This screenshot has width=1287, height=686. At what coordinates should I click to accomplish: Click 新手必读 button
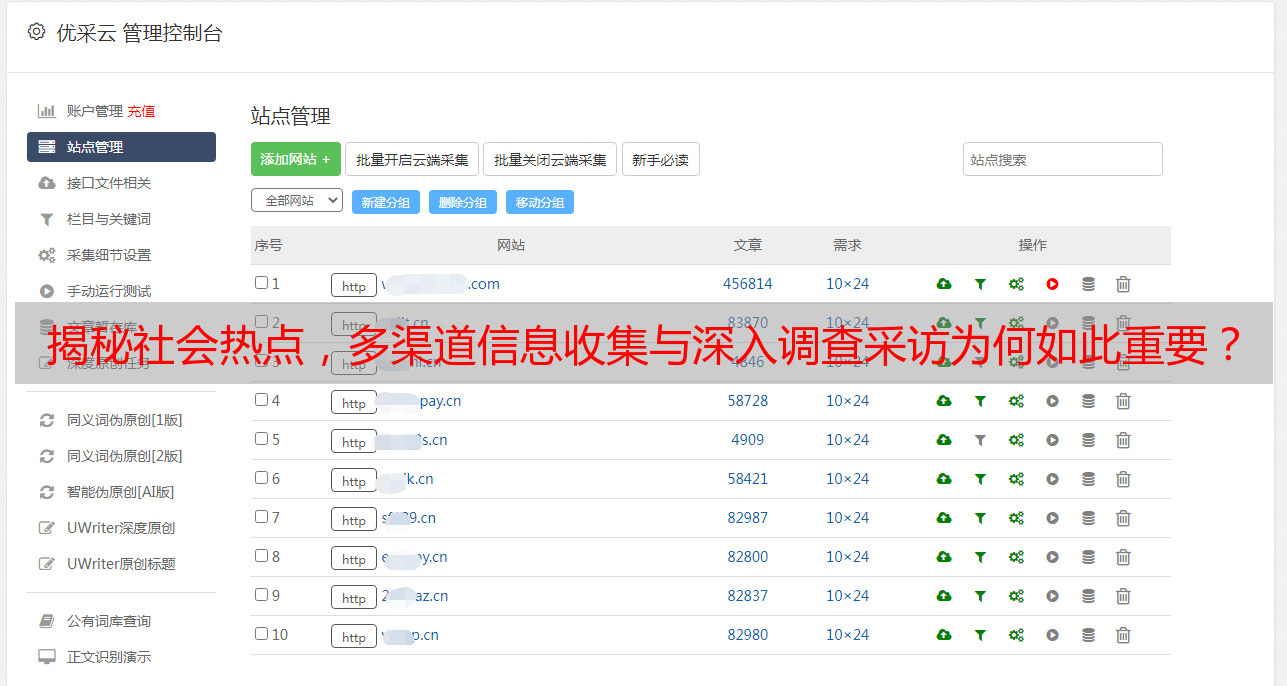point(661,159)
